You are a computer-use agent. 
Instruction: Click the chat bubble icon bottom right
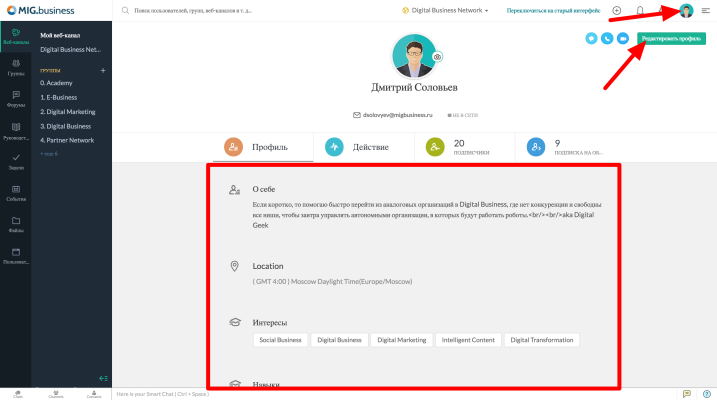pos(686,394)
